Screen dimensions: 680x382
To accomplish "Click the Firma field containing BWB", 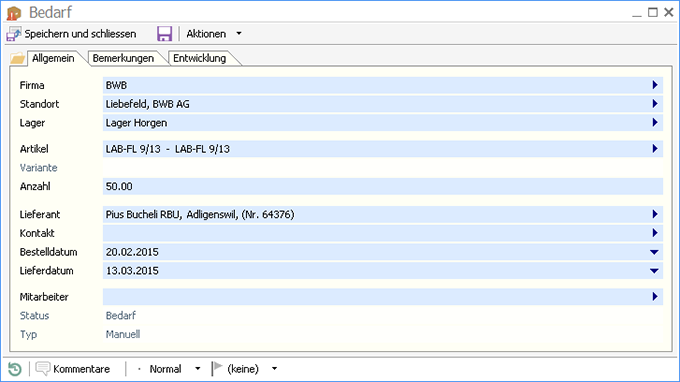I will [382, 85].
